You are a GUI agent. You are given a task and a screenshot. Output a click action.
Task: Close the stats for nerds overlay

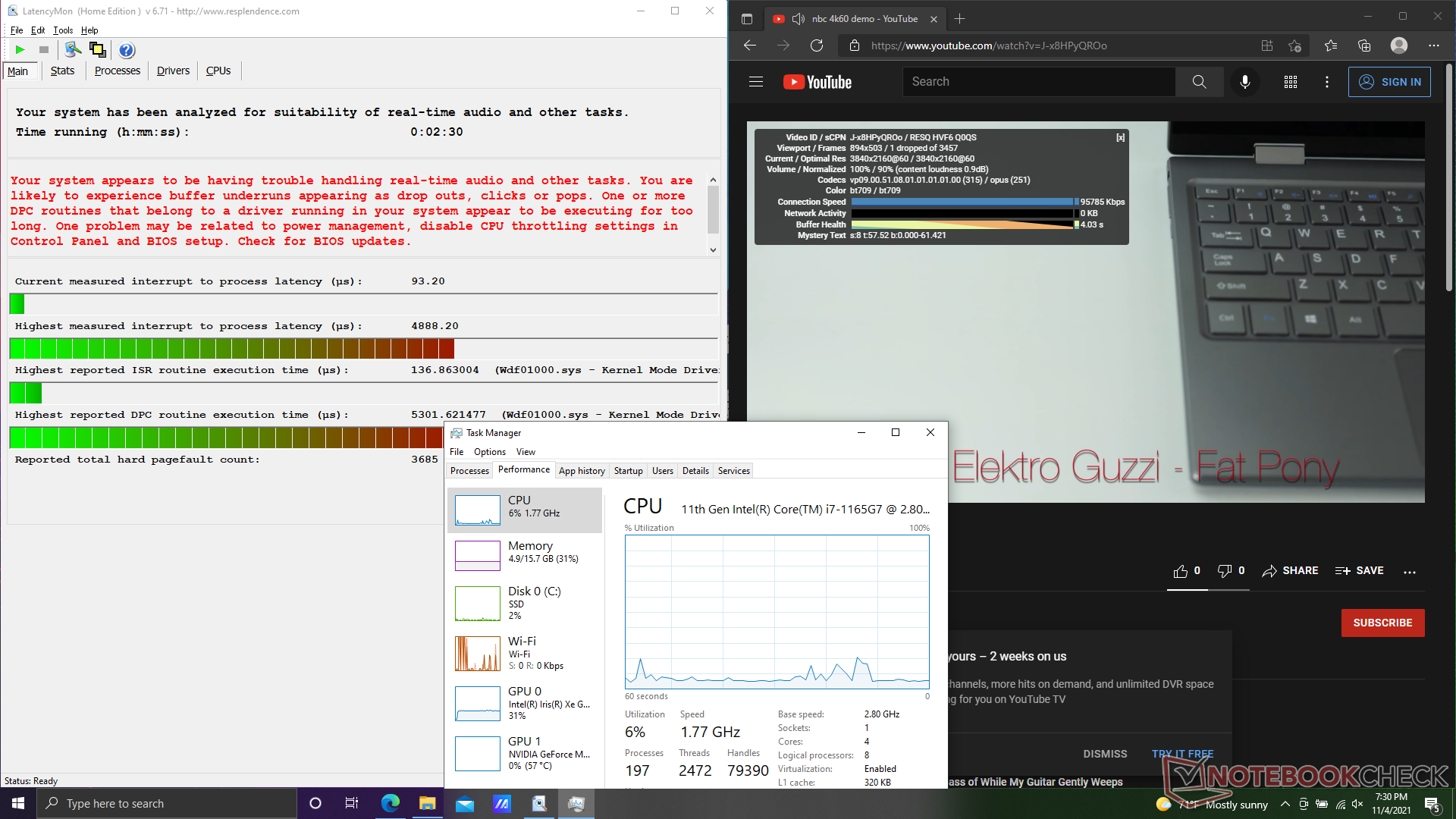[x=1120, y=138]
